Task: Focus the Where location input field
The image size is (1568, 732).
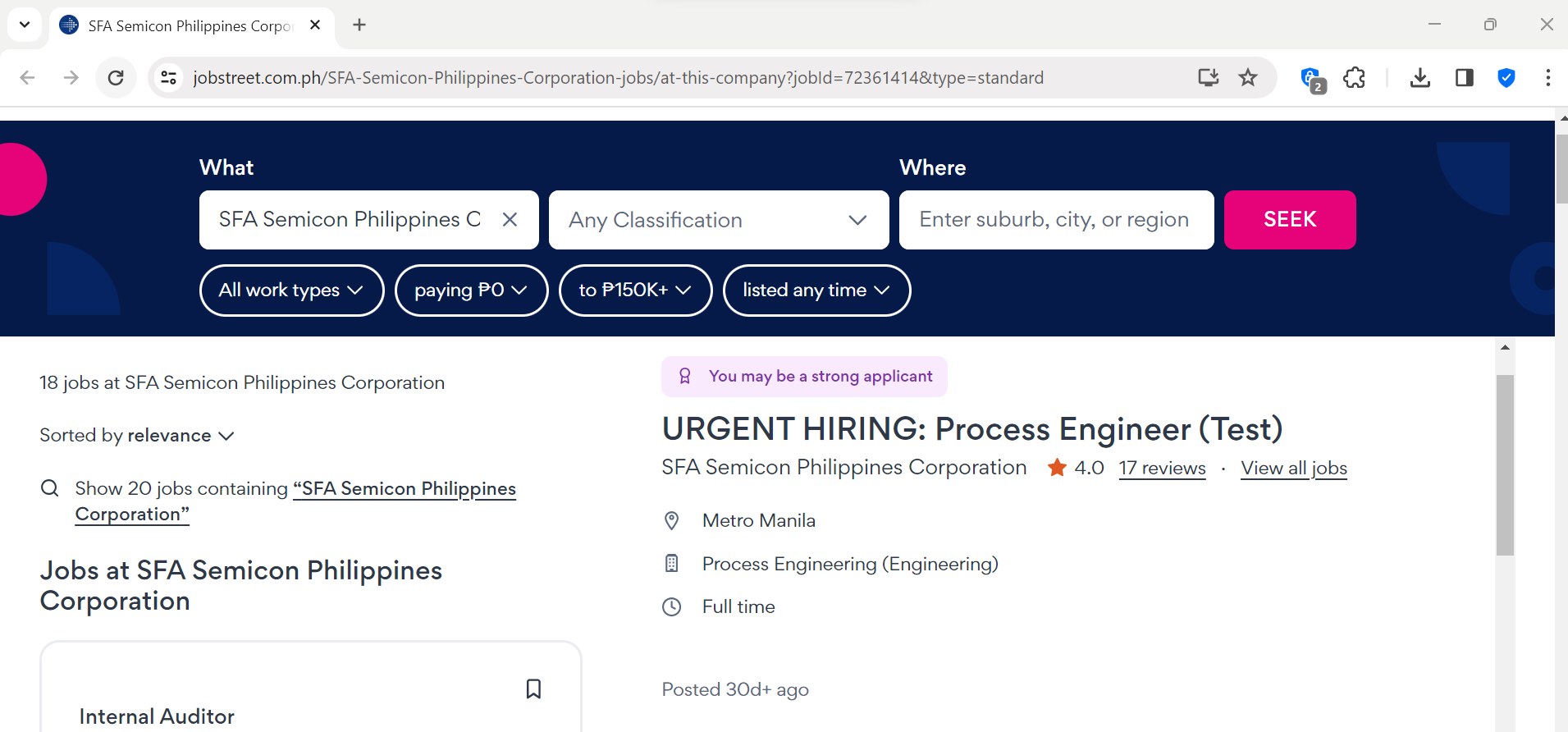Action: 1055,220
